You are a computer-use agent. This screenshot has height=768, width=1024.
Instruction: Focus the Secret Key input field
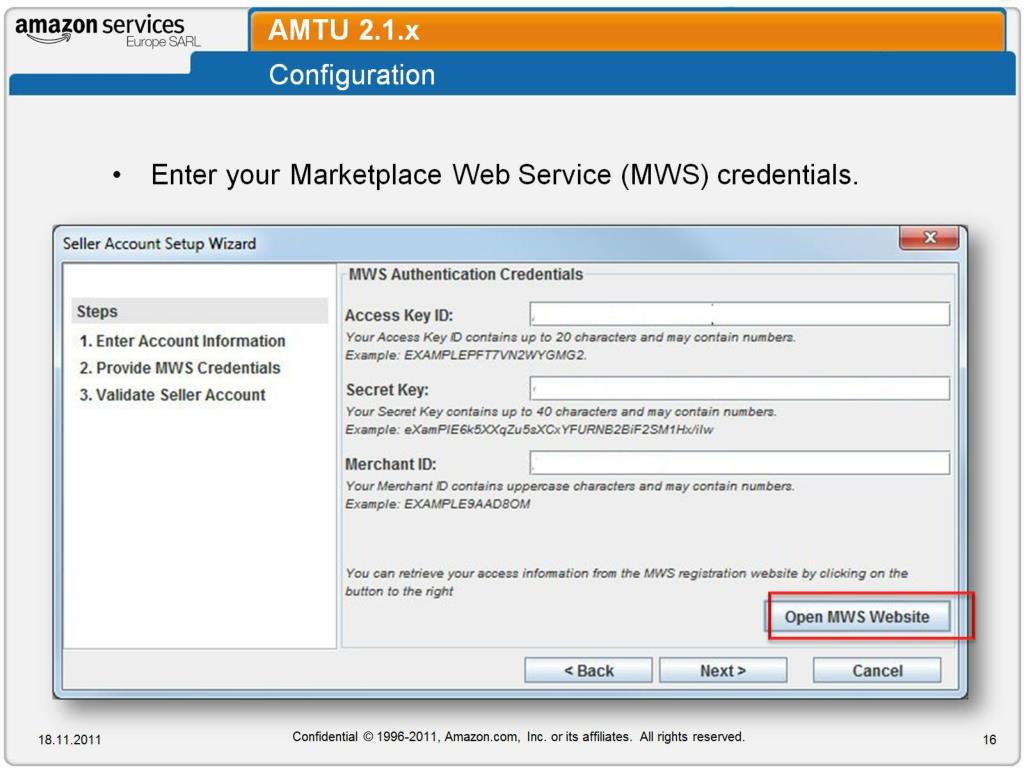(739, 388)
